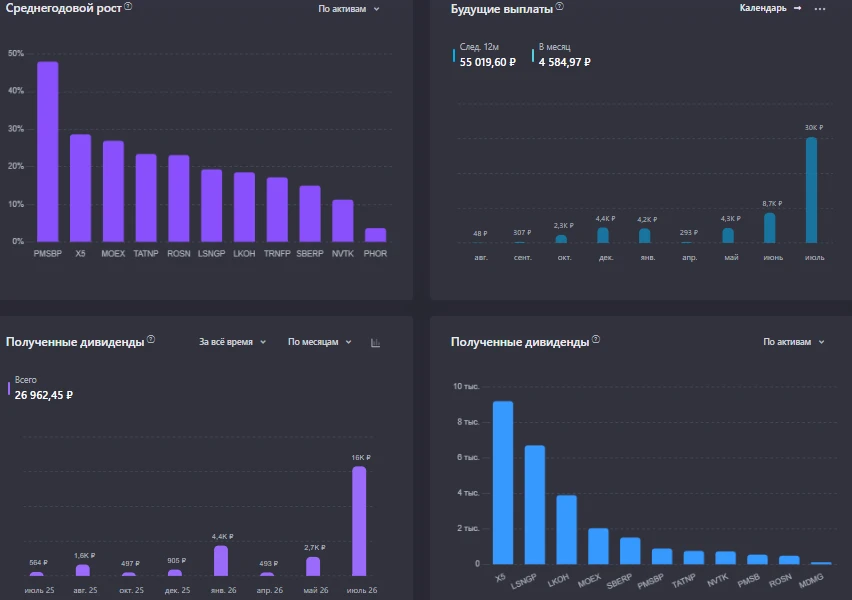Click the LSNGP bar in dividends chart

tap(535, 505)
